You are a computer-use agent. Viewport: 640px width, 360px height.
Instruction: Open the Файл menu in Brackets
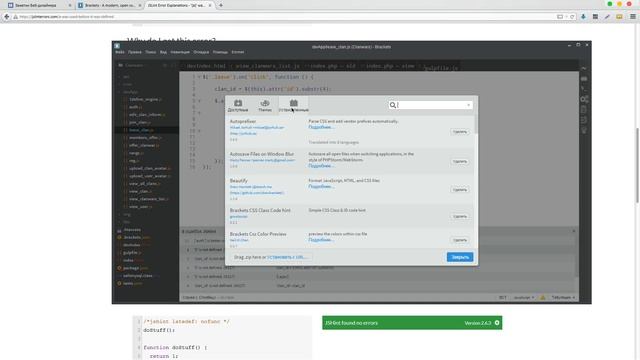(x=120, y=52)
